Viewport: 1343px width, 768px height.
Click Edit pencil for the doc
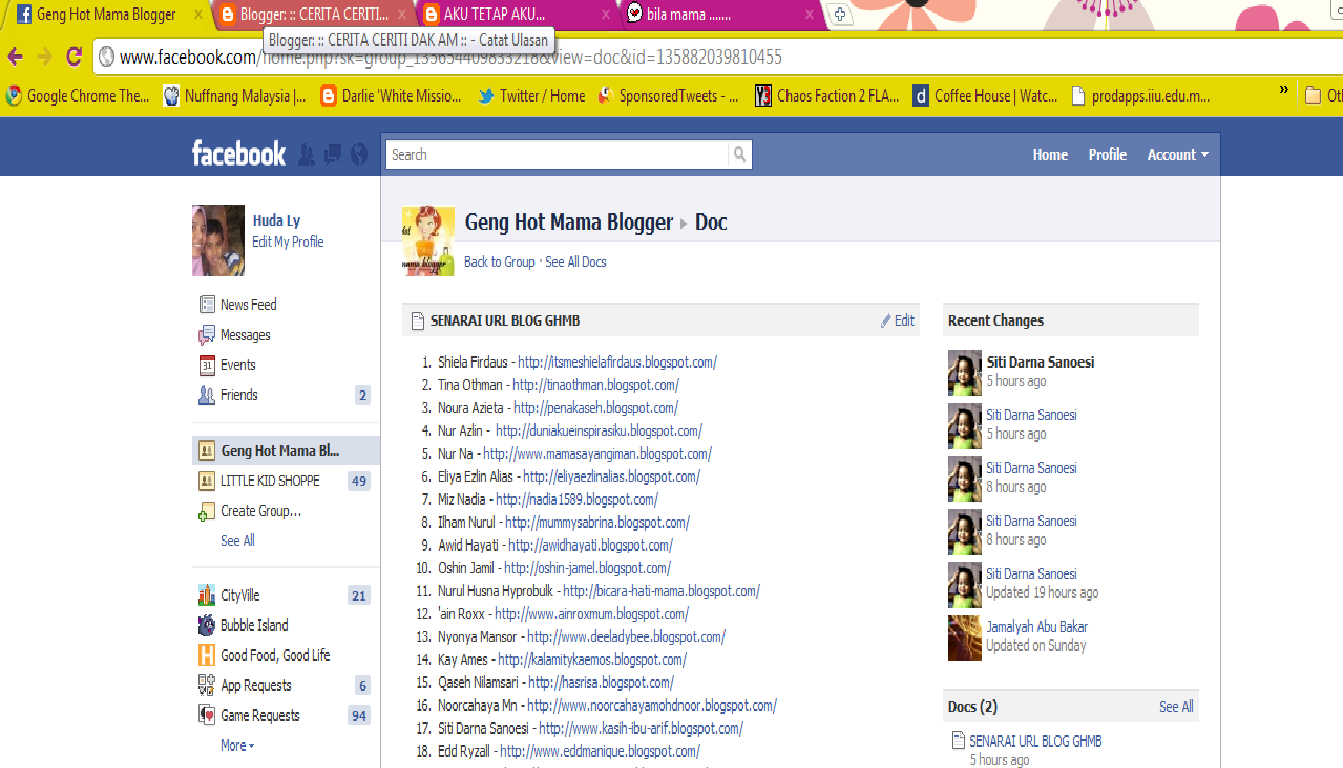click(x=897, y=320)
